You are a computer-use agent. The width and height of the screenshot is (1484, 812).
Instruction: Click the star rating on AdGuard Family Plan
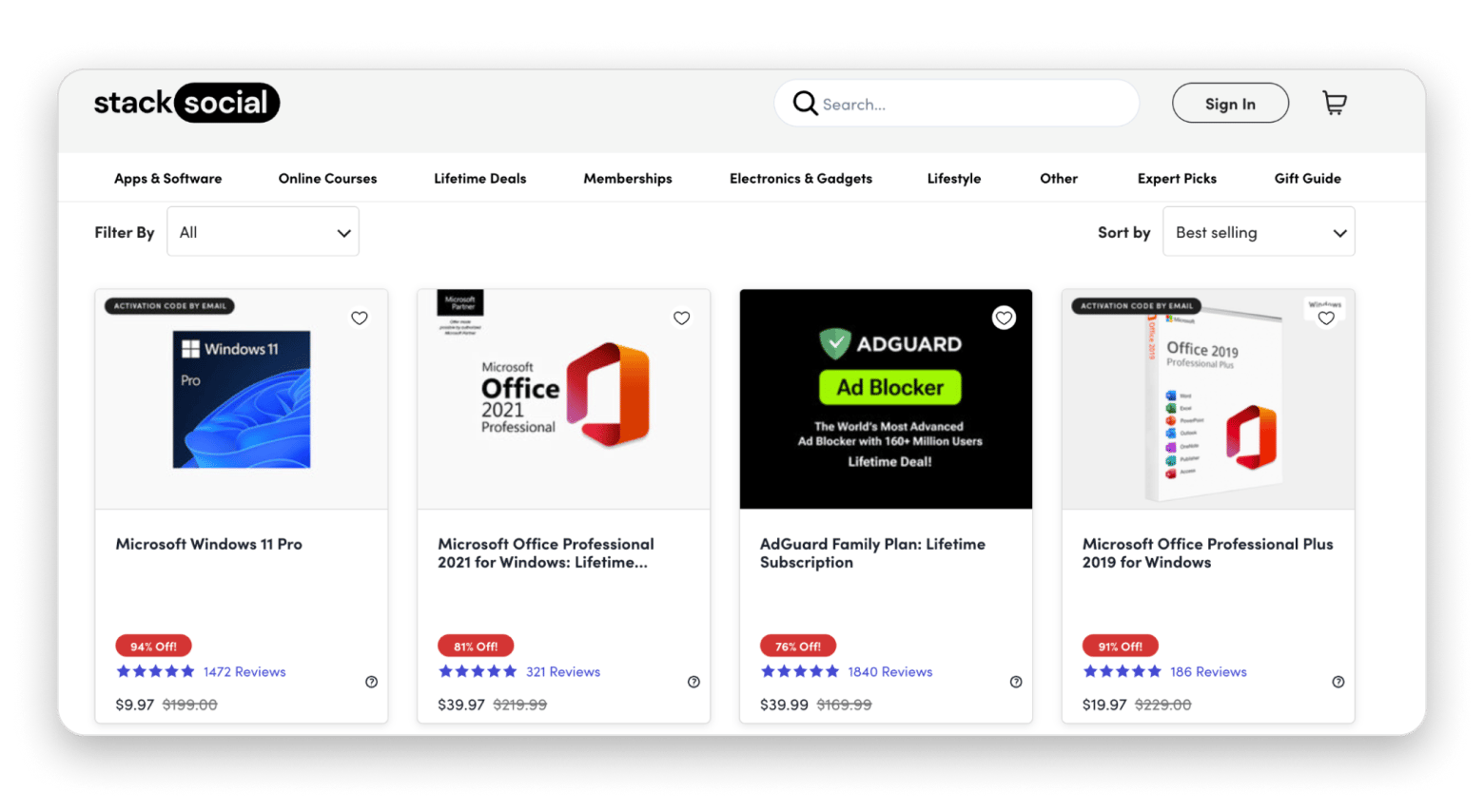point(799,671)
